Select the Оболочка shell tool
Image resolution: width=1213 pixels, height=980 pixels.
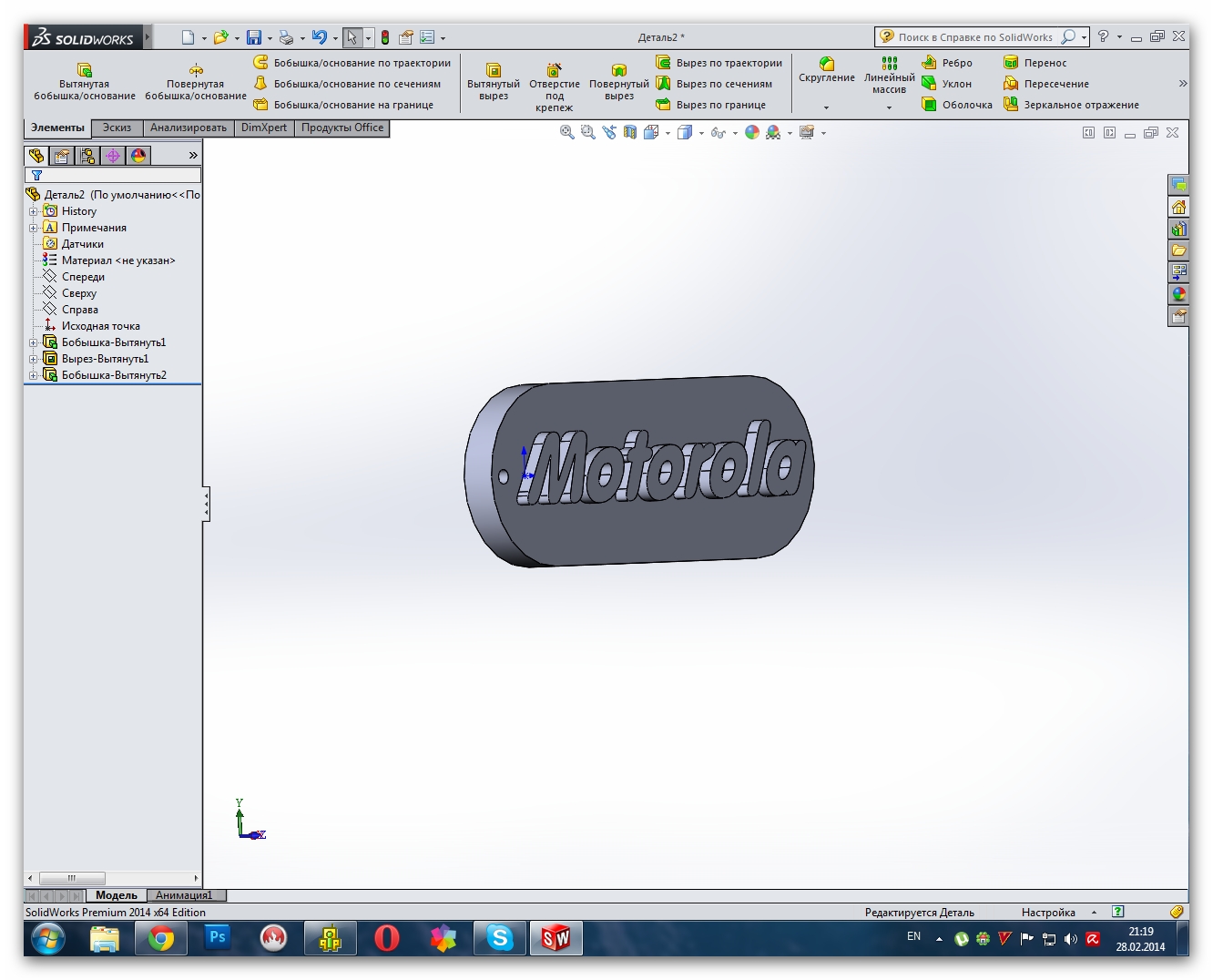(957, 105)
